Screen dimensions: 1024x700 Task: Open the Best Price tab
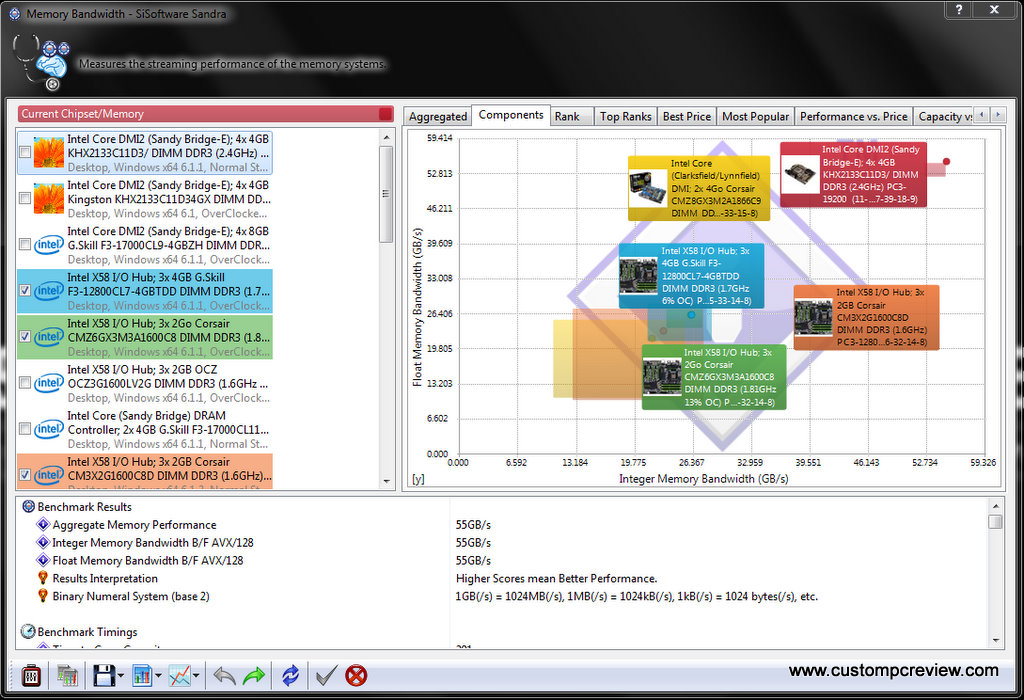686,116
